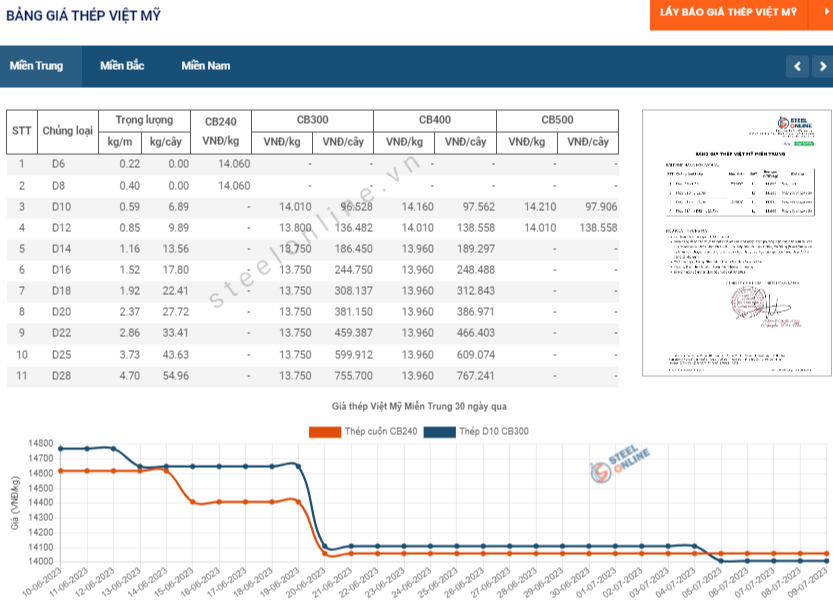Click the Chủng loại column header

point(67,131)
